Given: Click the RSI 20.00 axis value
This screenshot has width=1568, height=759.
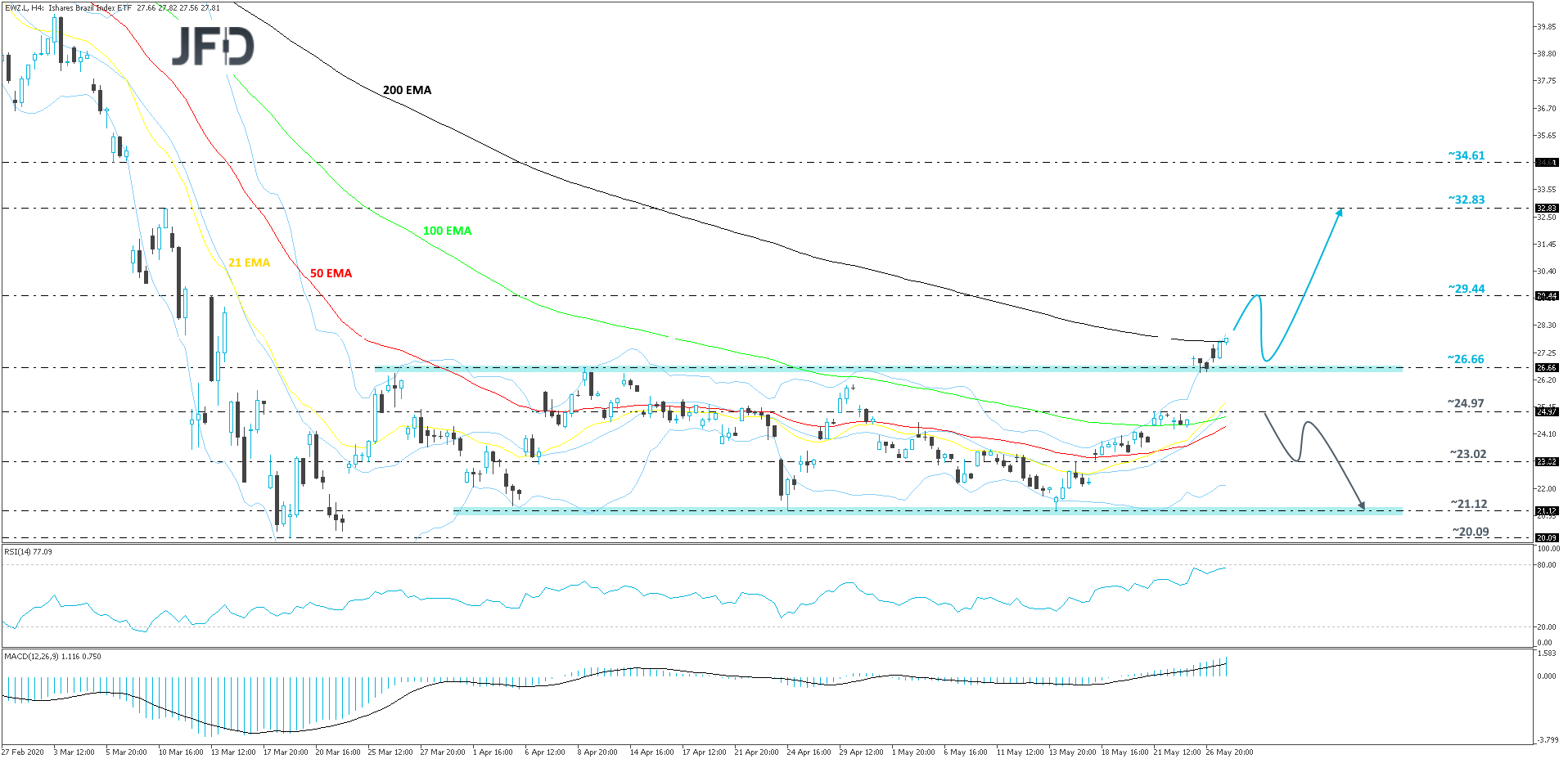Looking at the screenshot, I should point(1546,627).
